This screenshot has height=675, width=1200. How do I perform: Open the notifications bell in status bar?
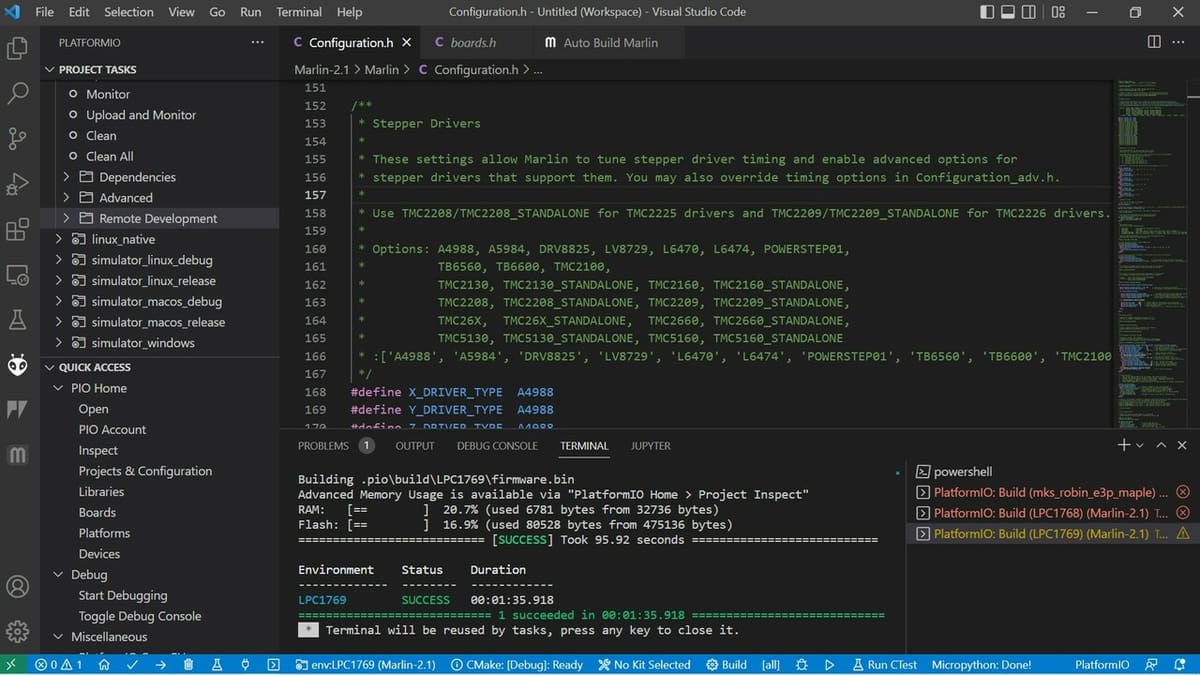1181,664
